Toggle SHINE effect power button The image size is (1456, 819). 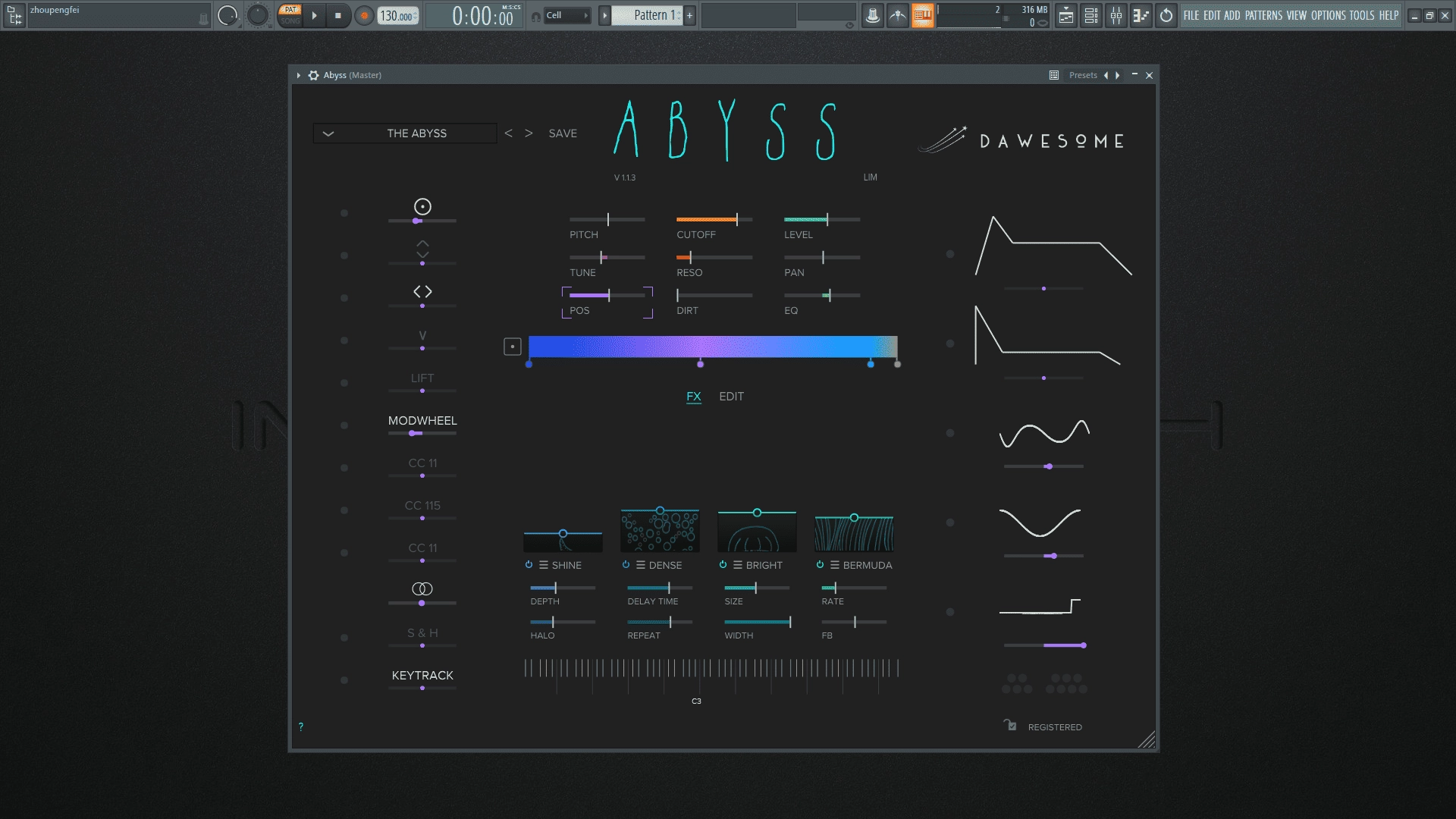point(529,564)
